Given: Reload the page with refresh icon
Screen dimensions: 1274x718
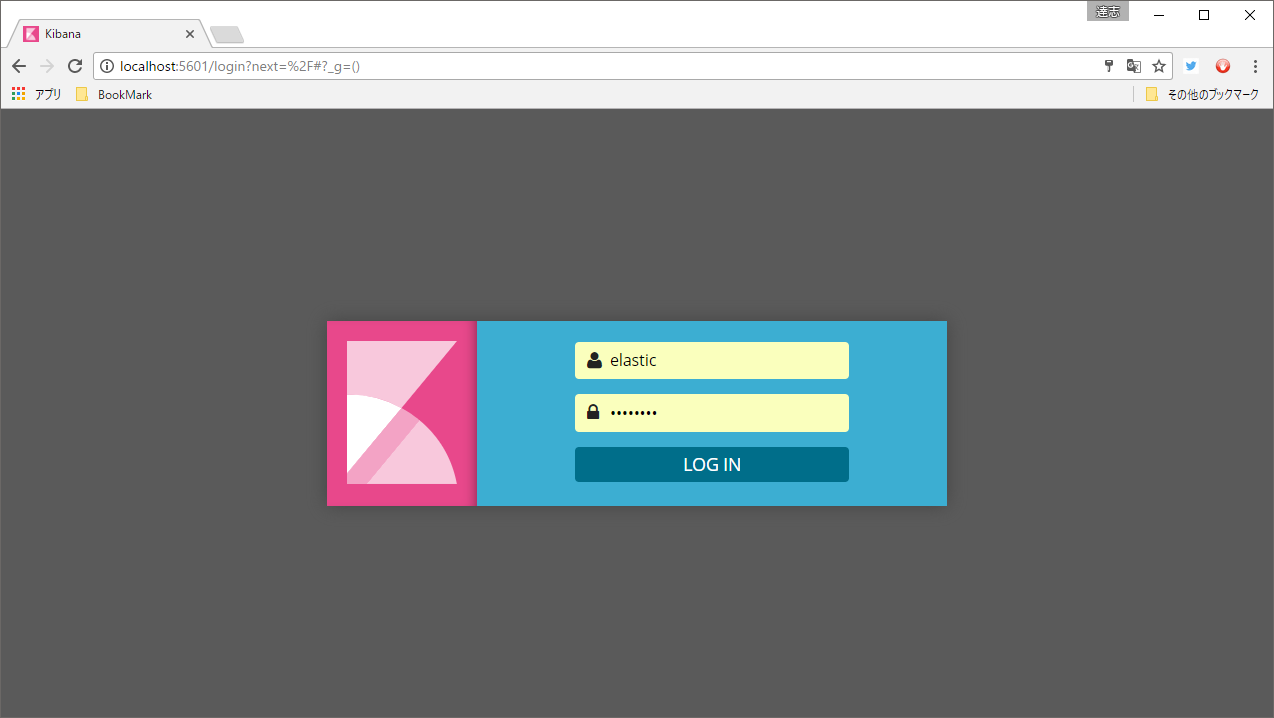Looking at the screenshot, I should [75, 66].
